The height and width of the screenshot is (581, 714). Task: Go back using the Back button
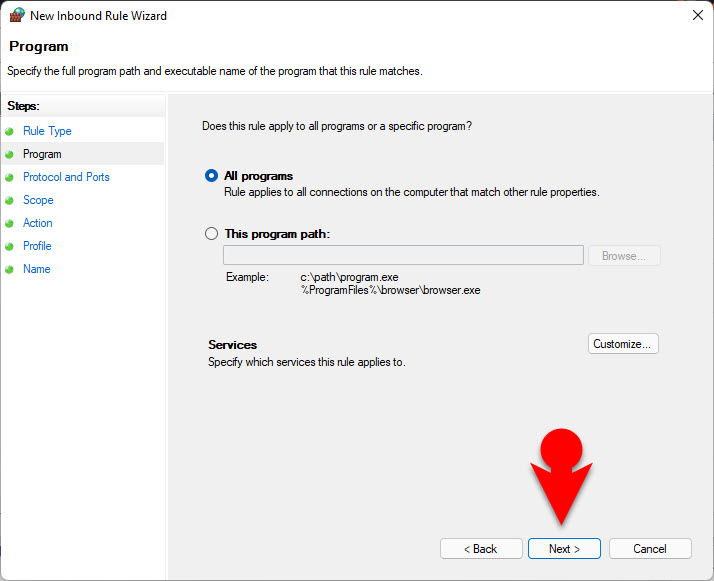coord(481,549)
